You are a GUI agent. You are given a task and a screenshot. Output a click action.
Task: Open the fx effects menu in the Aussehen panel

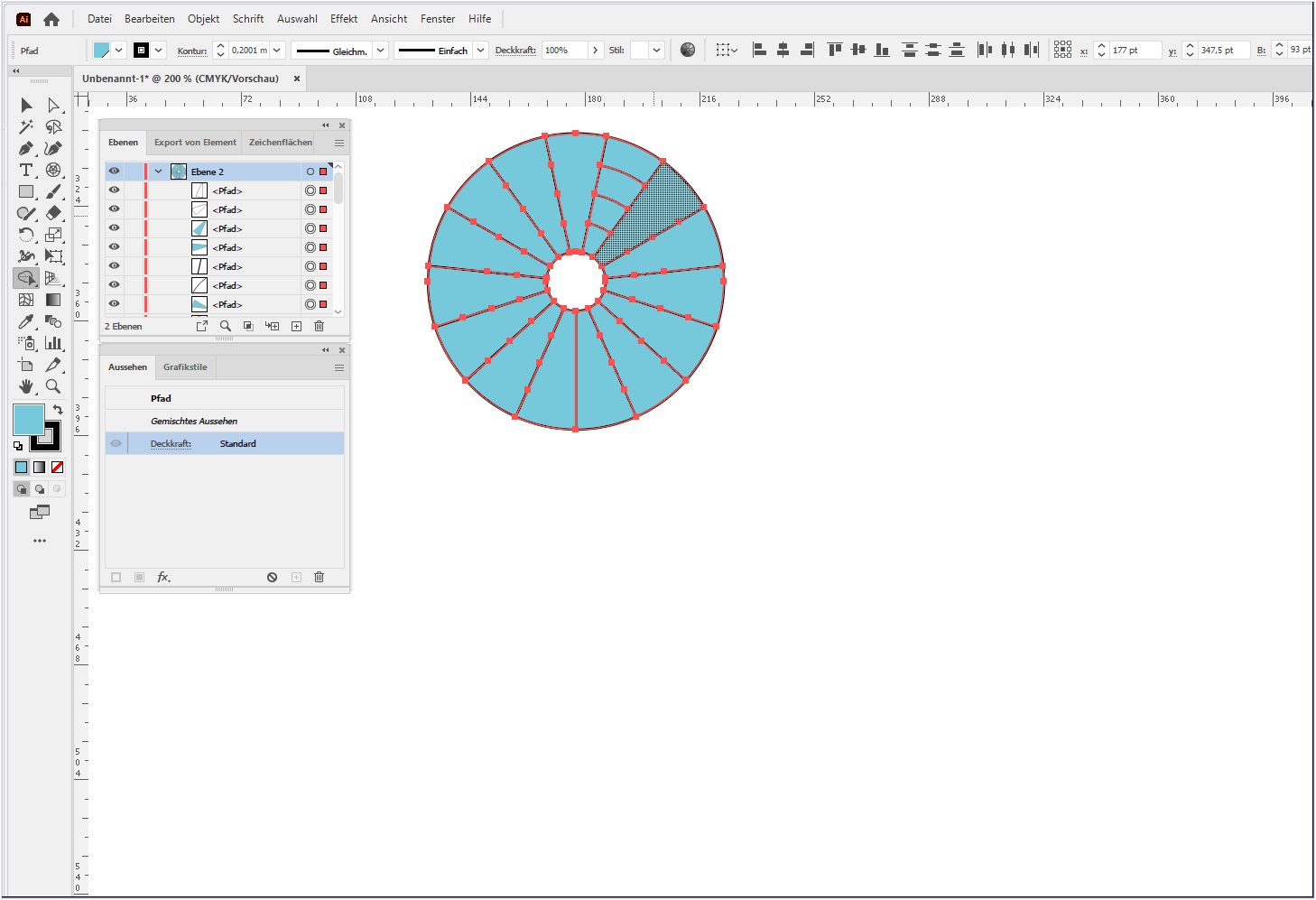click(163, 577)
